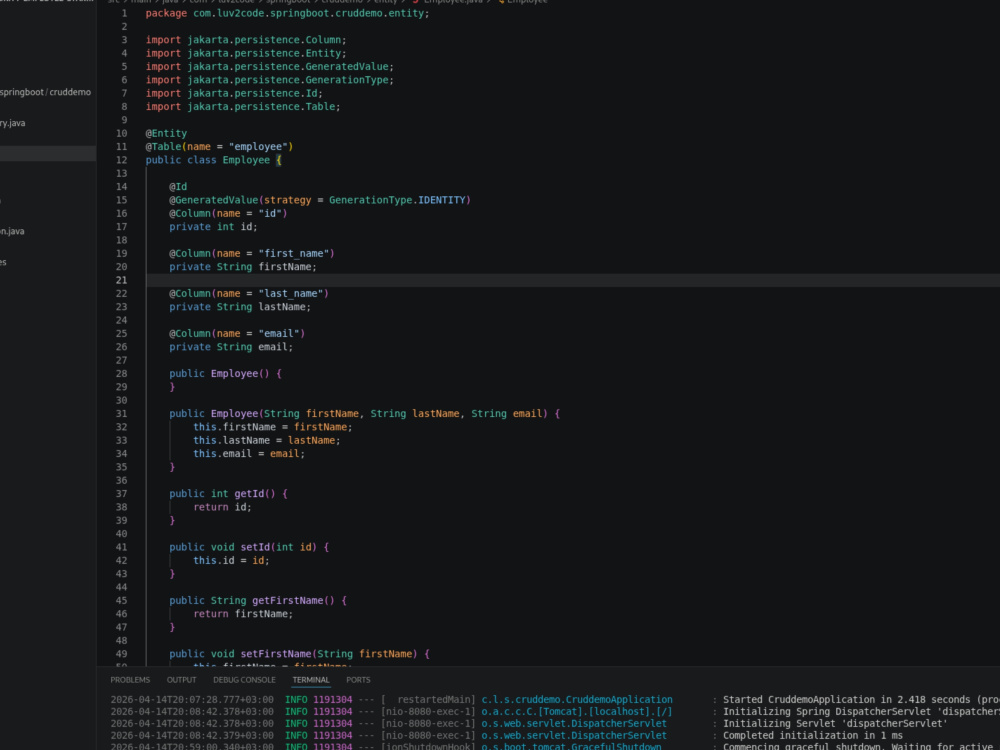
Task: Select the highlighted row in the file explorer
Action: [48, 153]
